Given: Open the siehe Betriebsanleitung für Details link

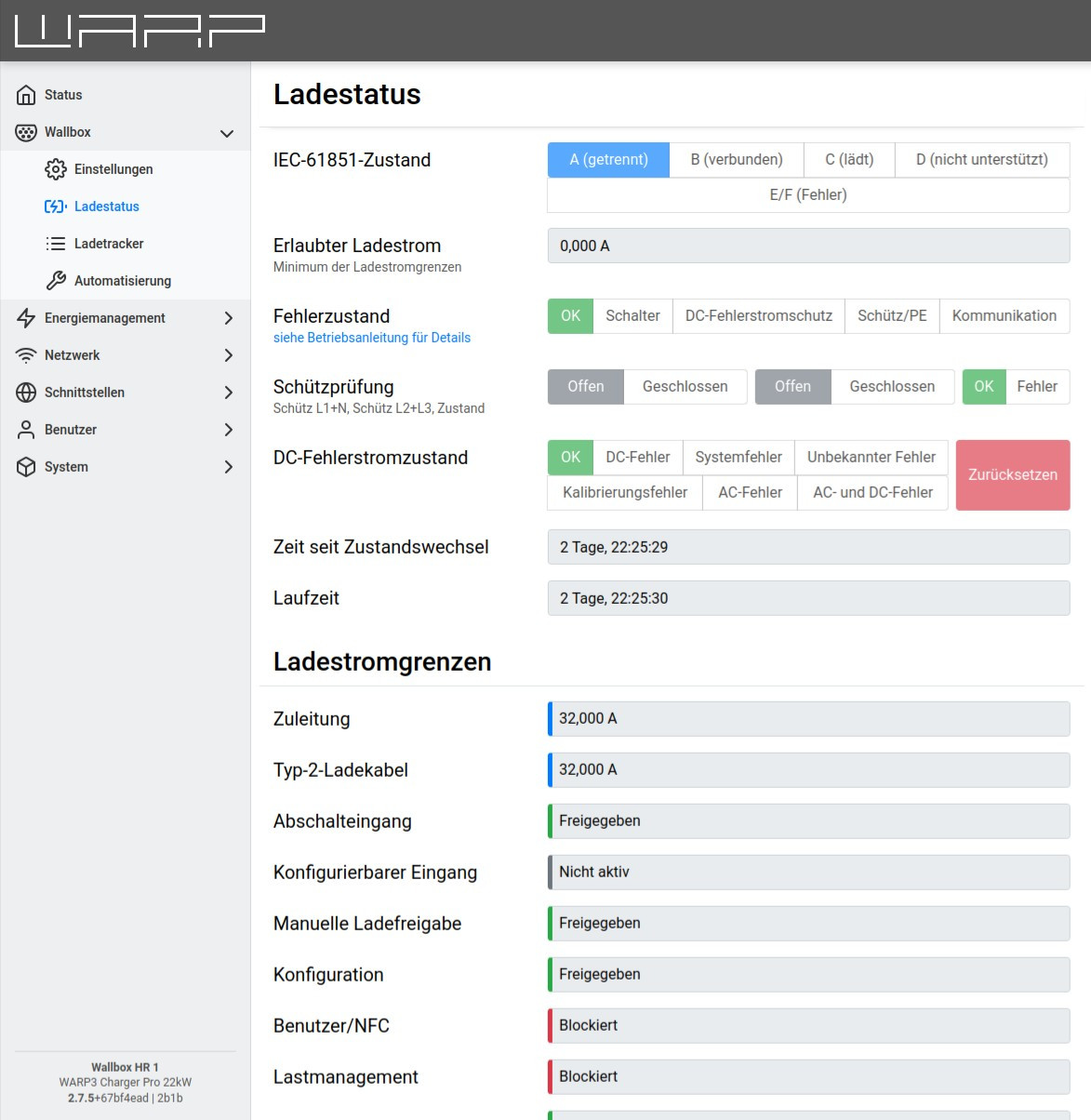Looking at the screenshot, I should tap(371, 338).
